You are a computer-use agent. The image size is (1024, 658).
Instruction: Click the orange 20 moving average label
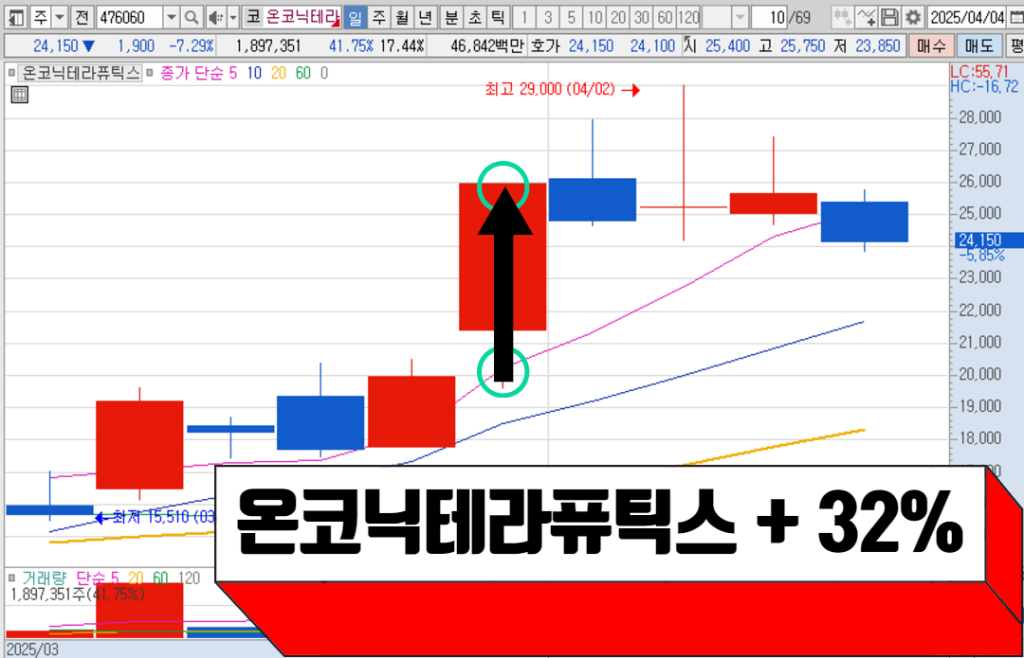click(x=278, y=73)
